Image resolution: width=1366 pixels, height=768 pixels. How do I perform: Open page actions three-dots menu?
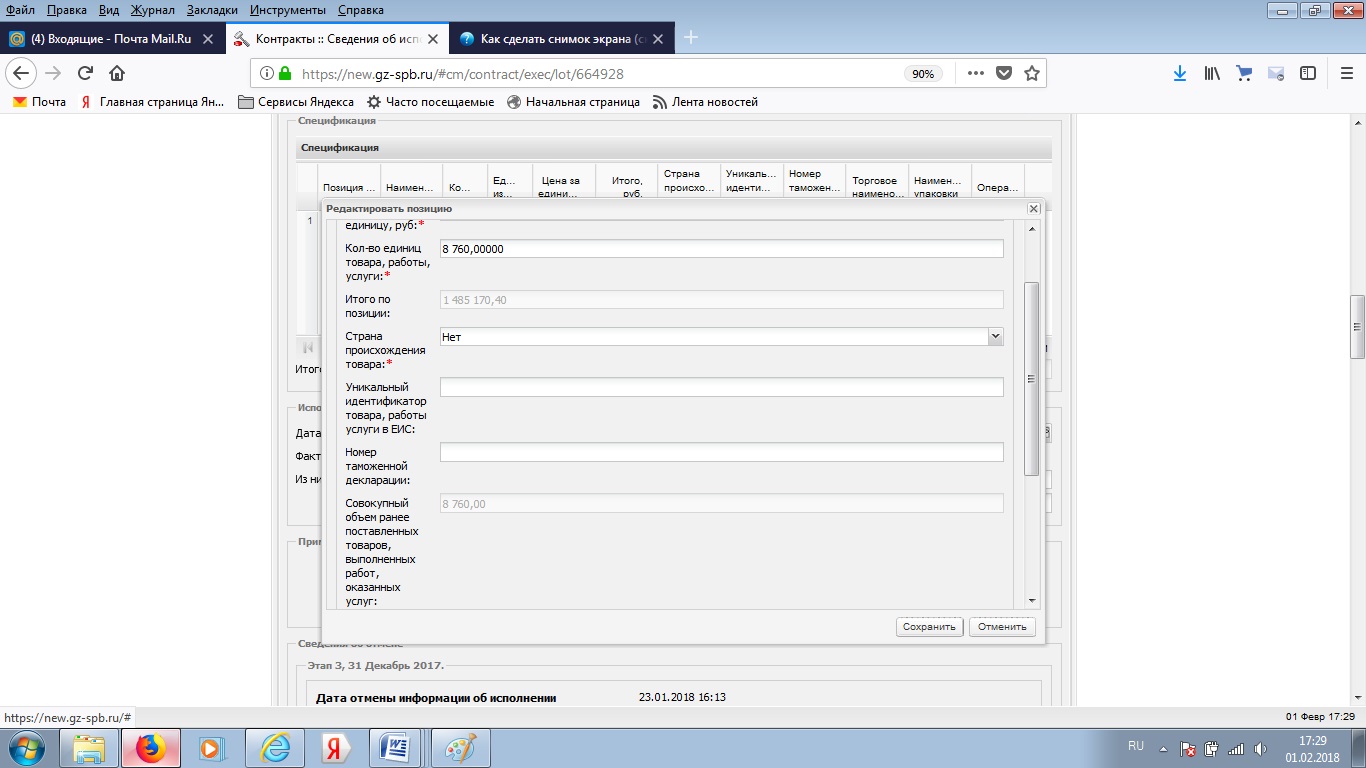tap(975, 73)
